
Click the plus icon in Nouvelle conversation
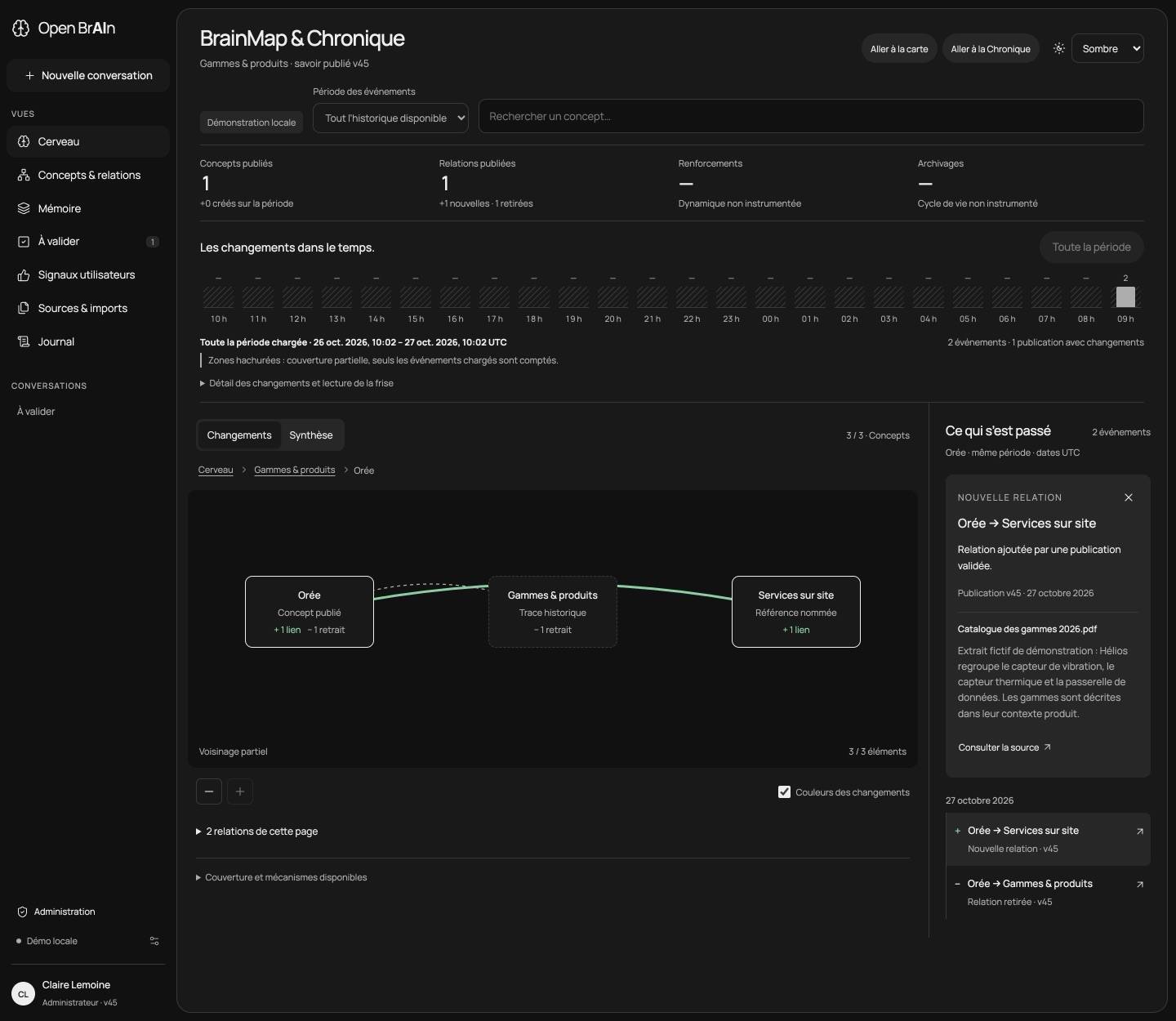(x=29, y=75)
